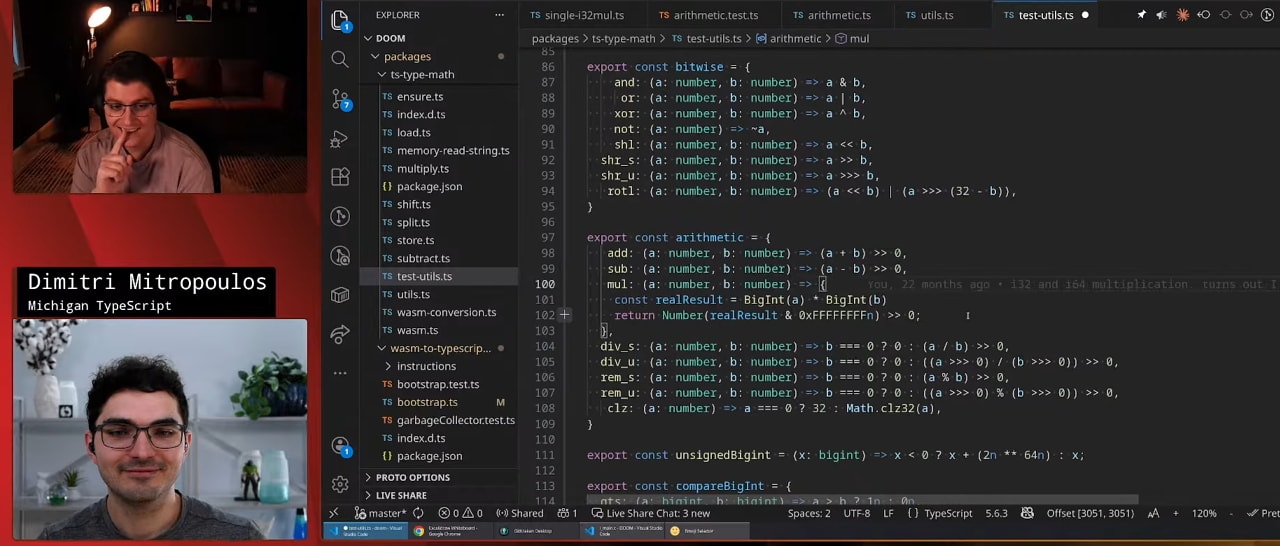Click the font size AA icon in status bar
The height and width of the screenshot is (546, 1280).
pos(1153,513)
